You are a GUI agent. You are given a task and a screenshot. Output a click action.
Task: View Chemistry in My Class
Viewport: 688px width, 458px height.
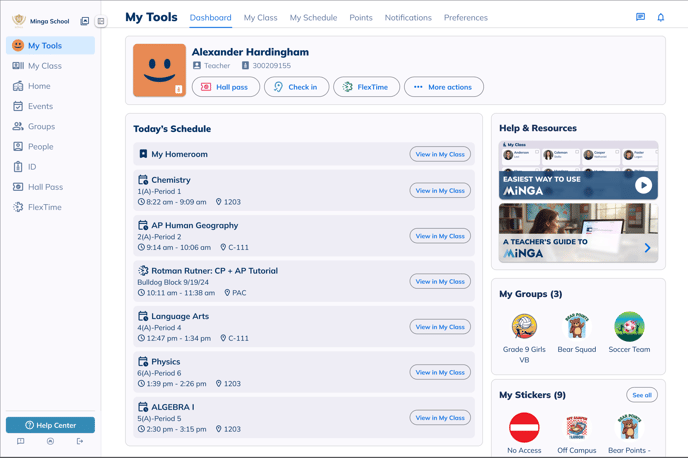click(x=439, y=190)
